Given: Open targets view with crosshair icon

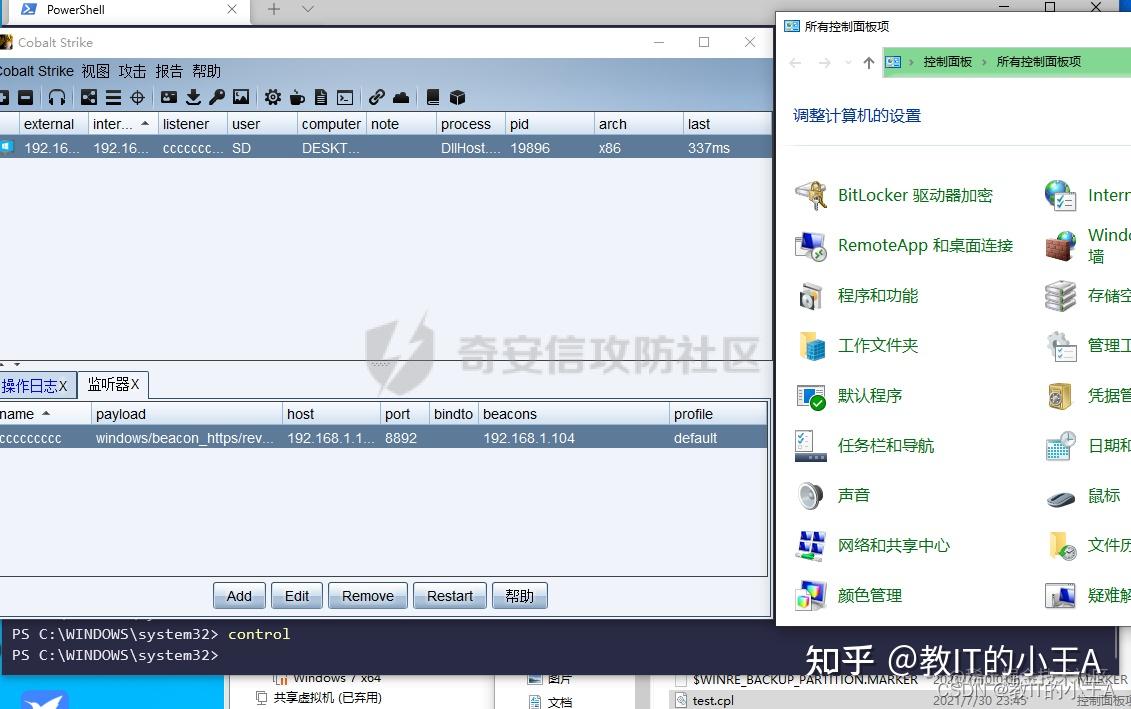Looking at the screenshot, I should pyautogui.click(x=138, y=97).
